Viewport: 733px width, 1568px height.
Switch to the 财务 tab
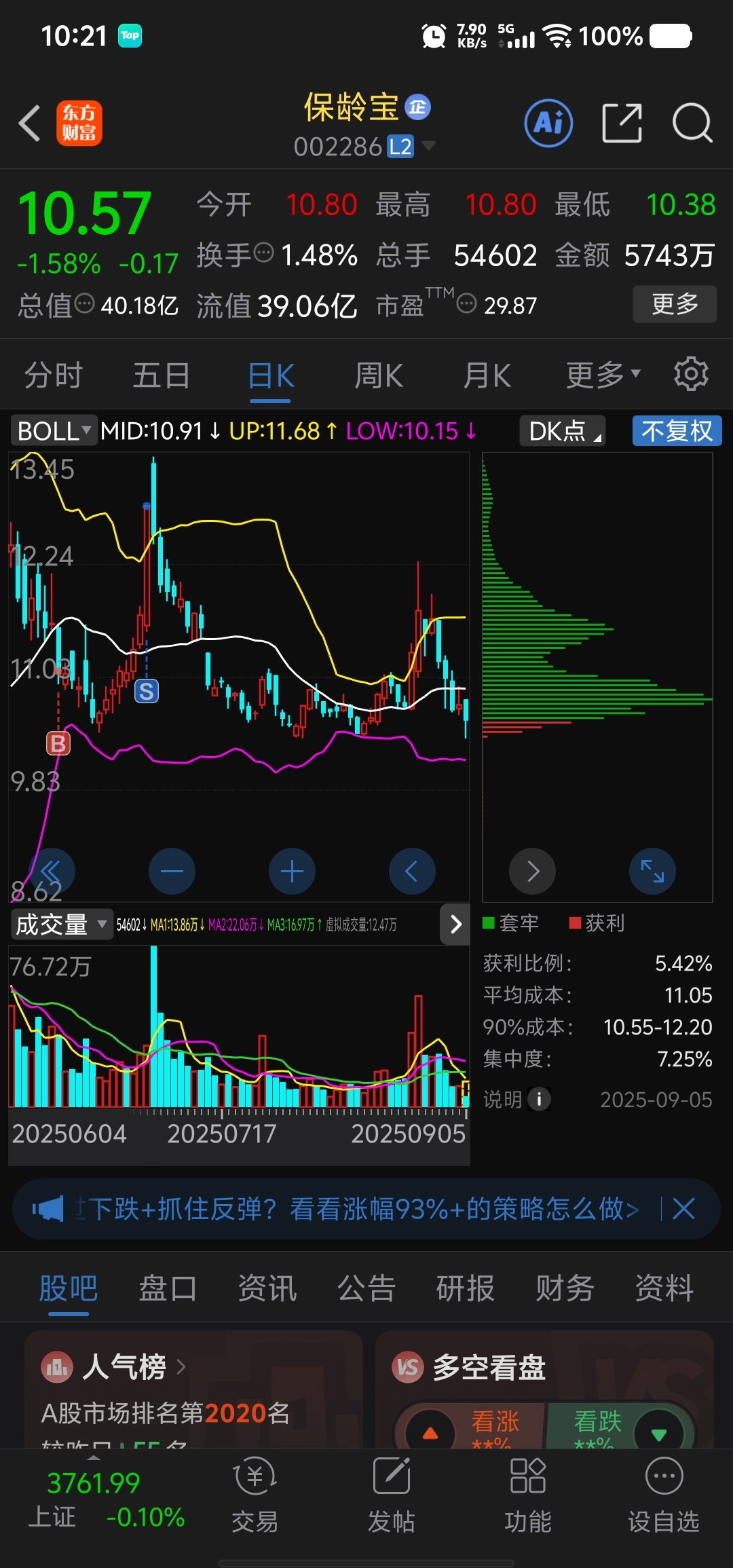[x=565, y=1288]
